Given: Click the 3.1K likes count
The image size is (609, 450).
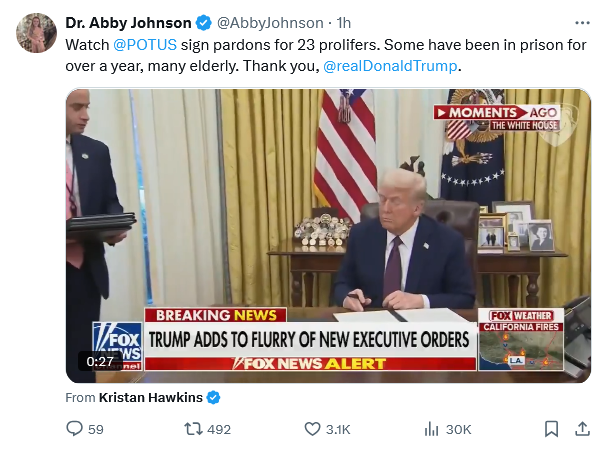Looking at the screenshot, I should [338, 429].
